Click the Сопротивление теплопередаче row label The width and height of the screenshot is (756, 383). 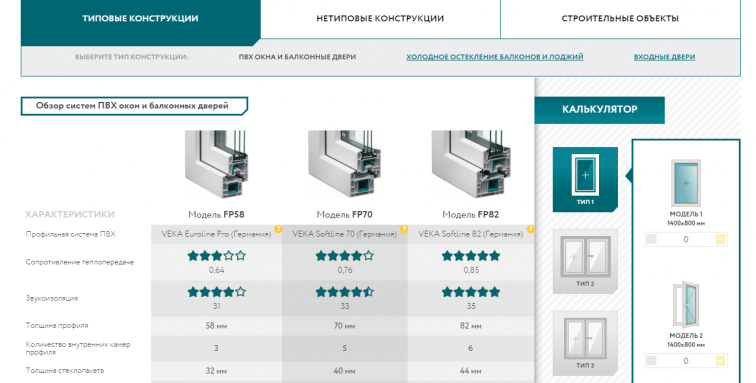tap(80, 262)
